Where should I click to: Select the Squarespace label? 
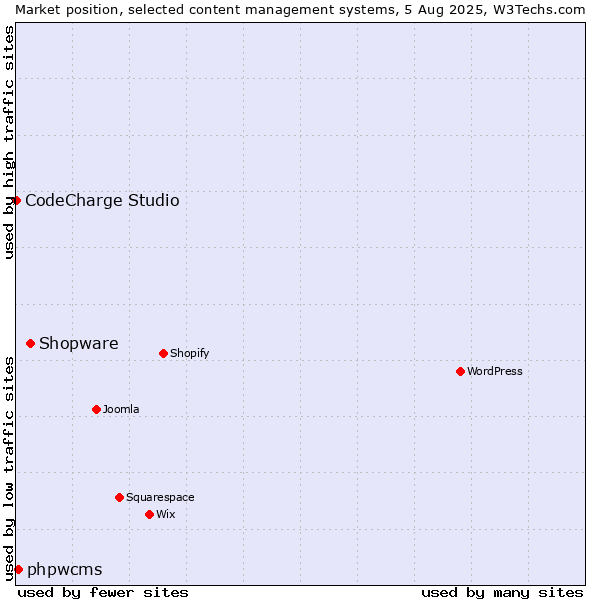(160, 497)
